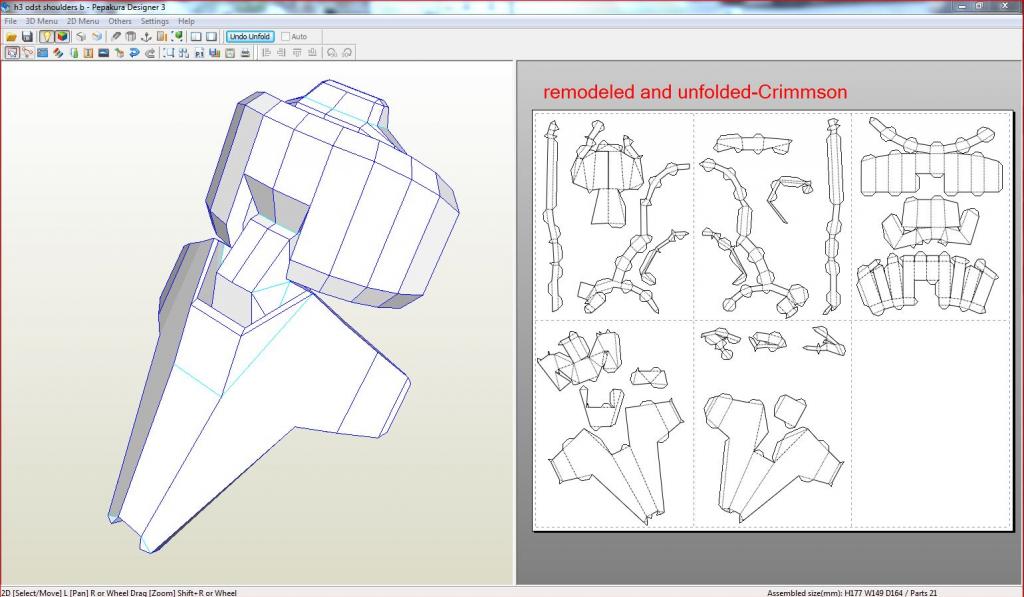The image size is (1024, 597).
Task: Choose the Select/Move arrow tool
Action: click(x=12, y=53)
